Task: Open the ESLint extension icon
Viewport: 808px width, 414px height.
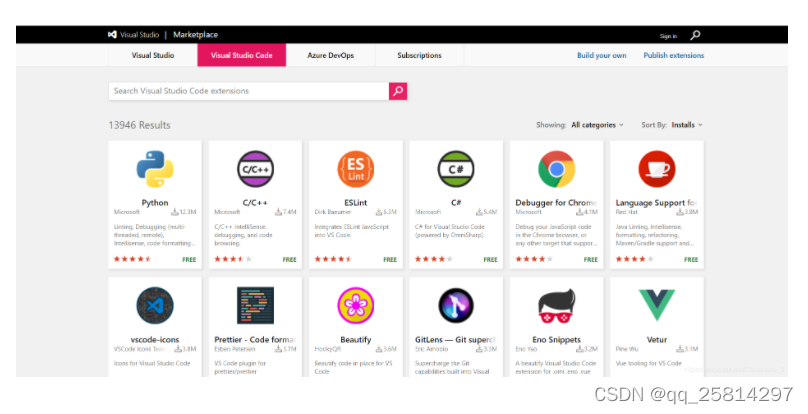Action: click(x=356, y=169)
